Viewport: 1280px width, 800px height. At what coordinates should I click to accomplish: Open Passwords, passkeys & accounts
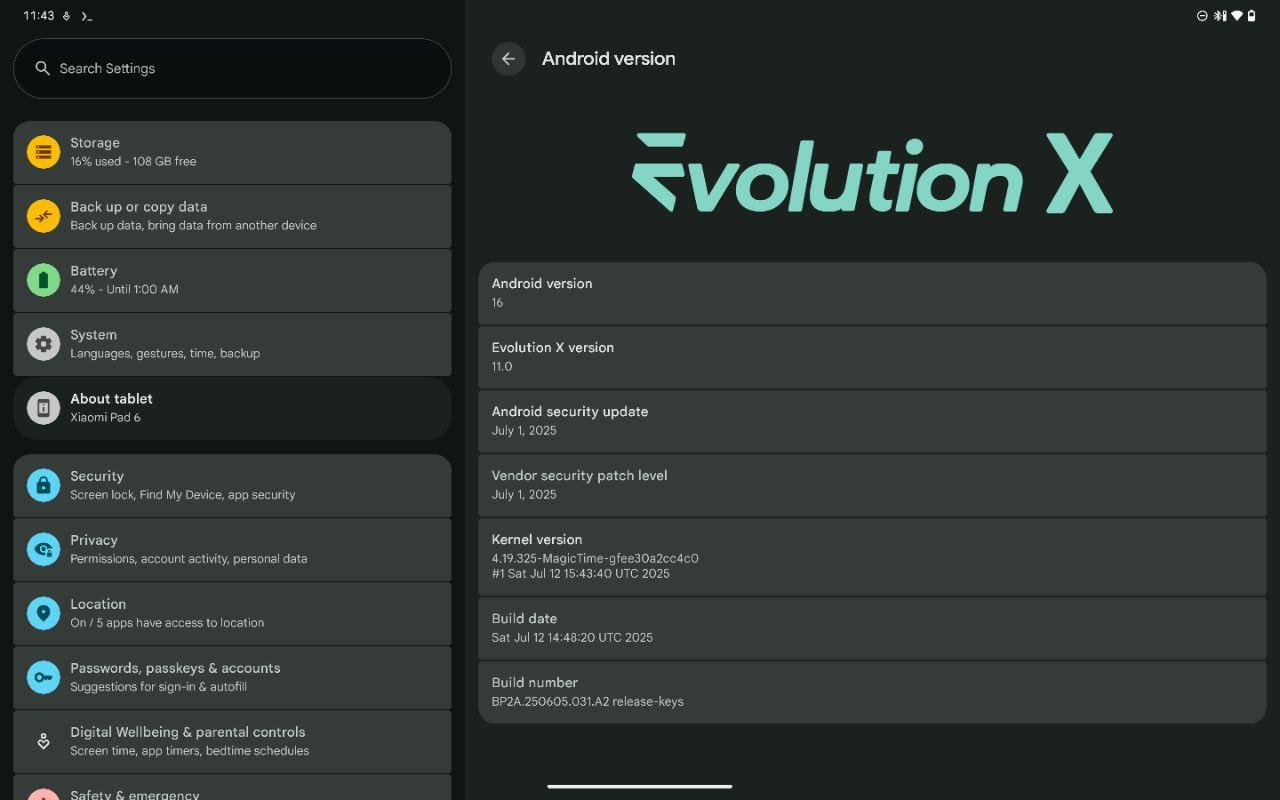232,677
